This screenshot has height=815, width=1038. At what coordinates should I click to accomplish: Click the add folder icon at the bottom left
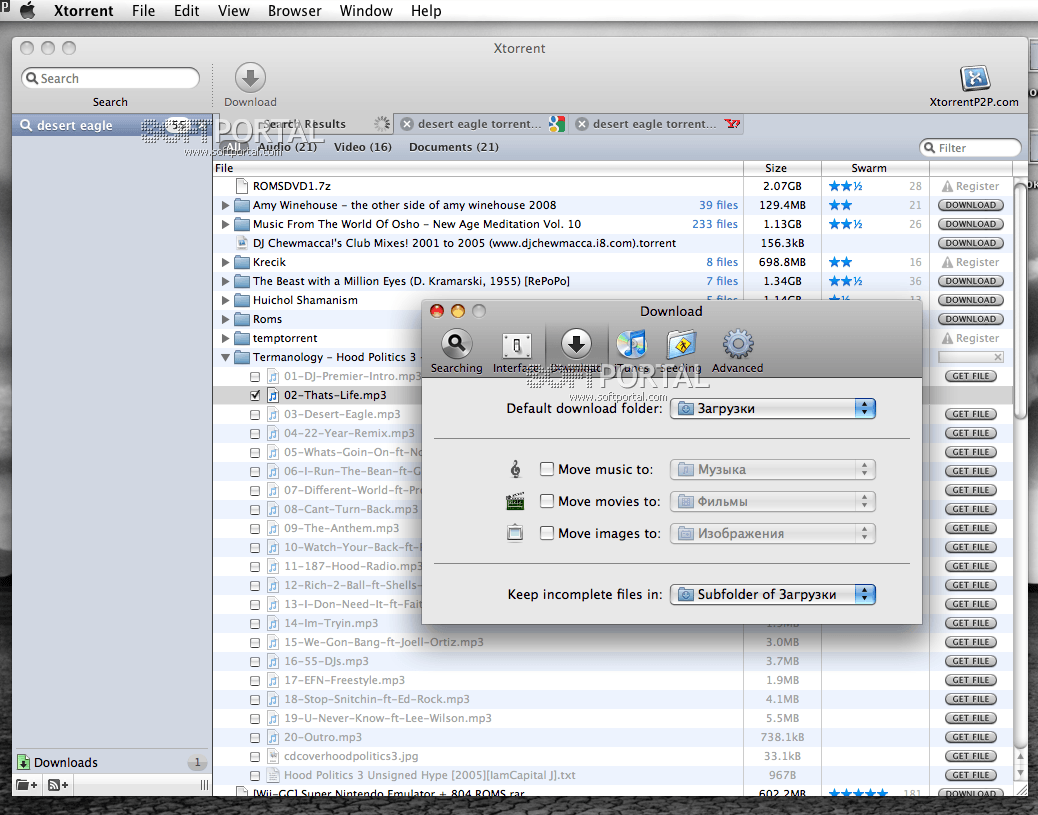click(x=26, y=785)
